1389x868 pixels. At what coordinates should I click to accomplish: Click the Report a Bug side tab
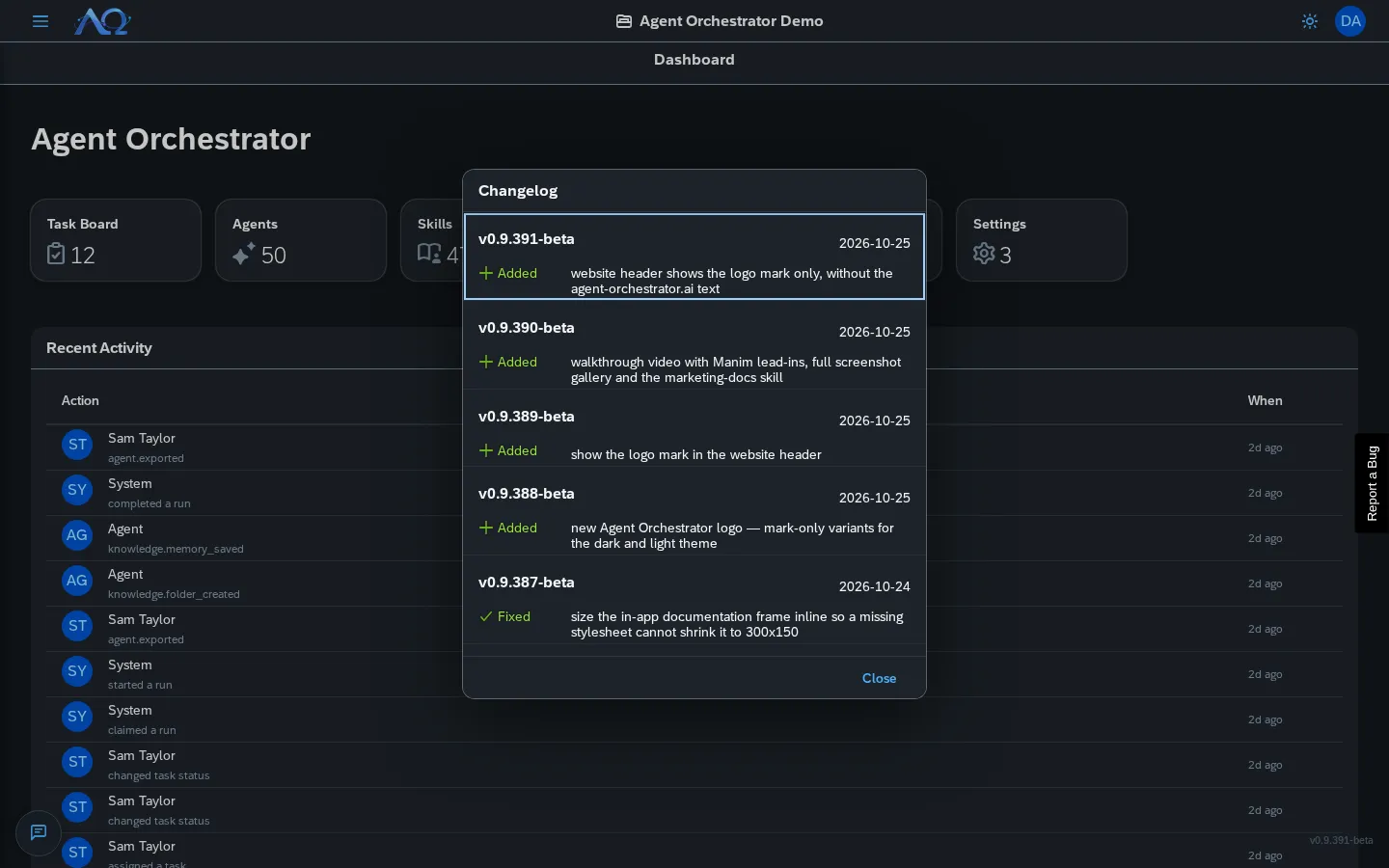coord(1372,483)
